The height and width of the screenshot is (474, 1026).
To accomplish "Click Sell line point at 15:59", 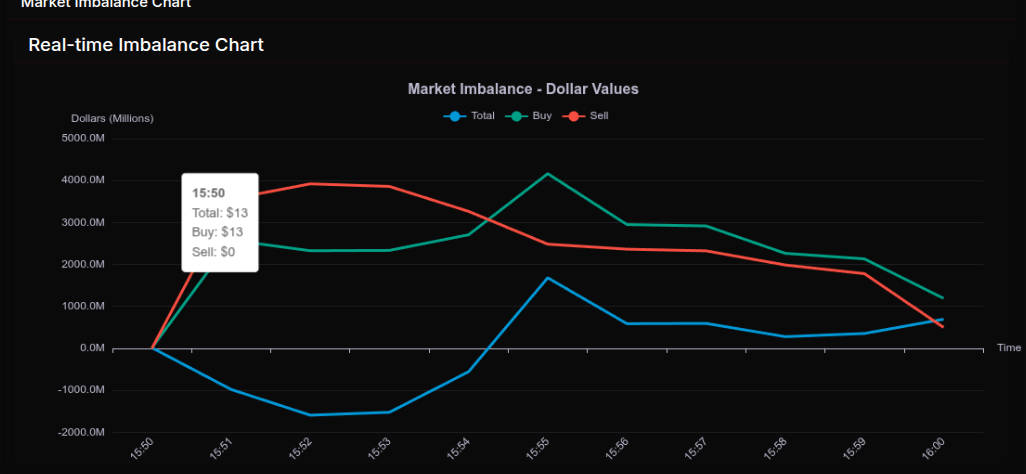I will 863,273.
